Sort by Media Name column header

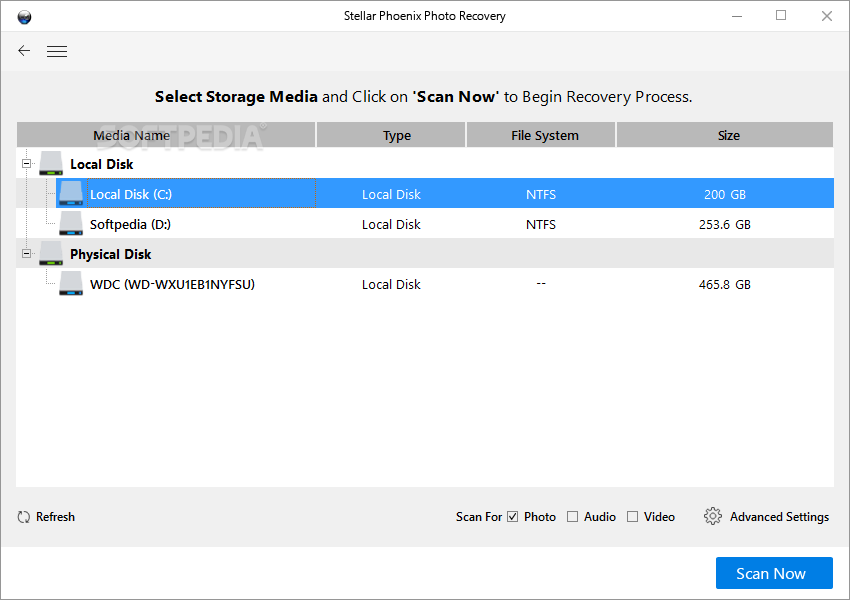(x=166, y=135)
